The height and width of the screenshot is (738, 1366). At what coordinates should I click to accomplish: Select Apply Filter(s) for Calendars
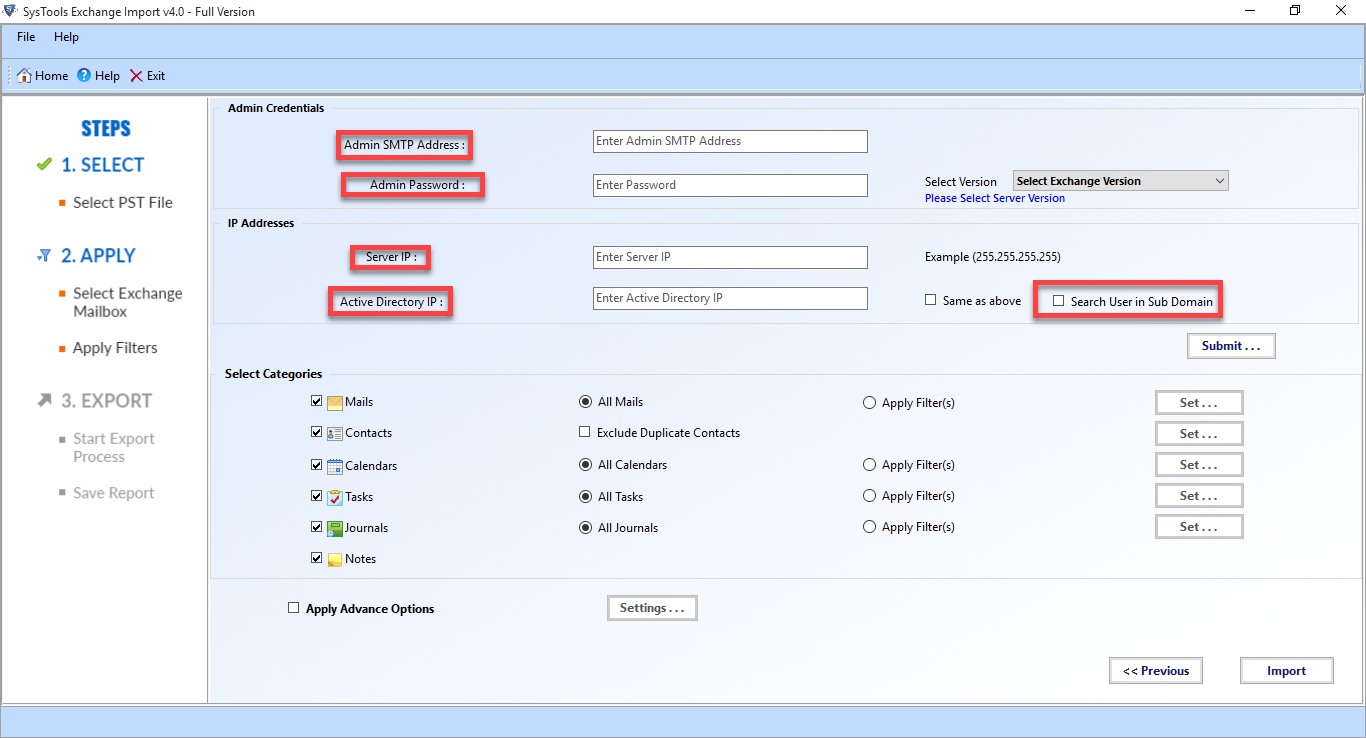[x=869, y=465]
